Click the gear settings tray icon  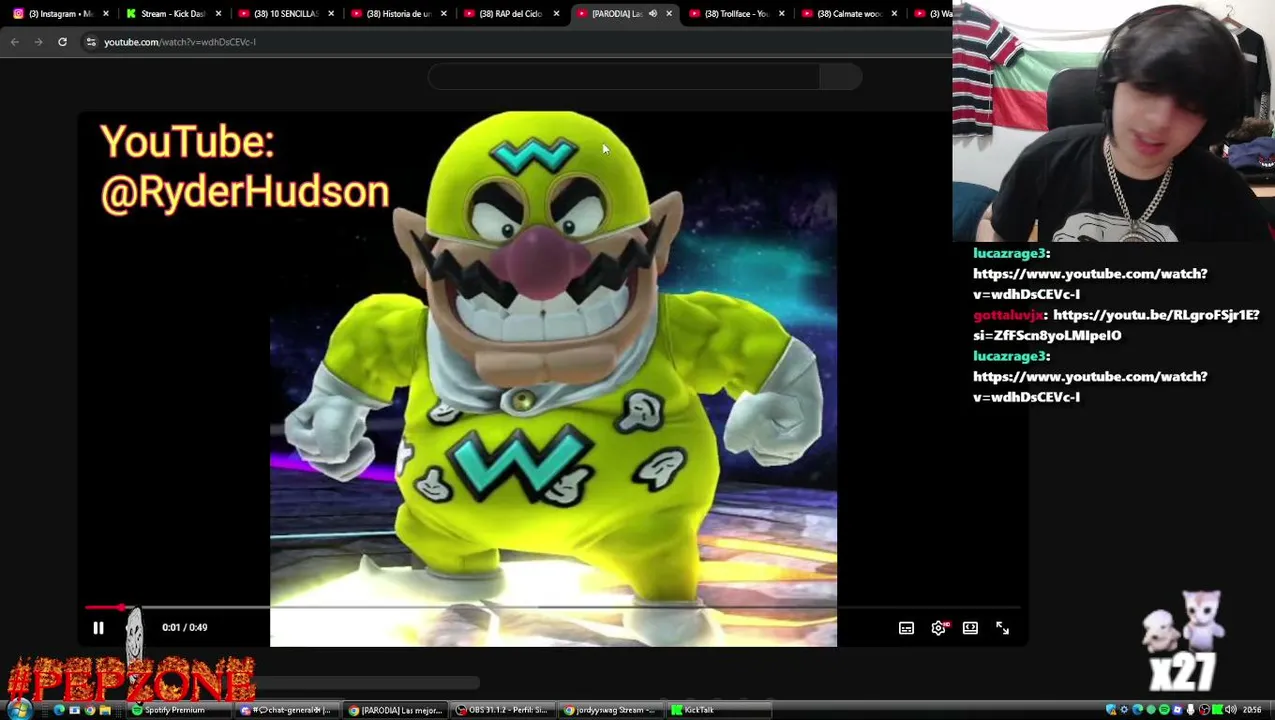pyautogui.click(x=1124, y=710)
